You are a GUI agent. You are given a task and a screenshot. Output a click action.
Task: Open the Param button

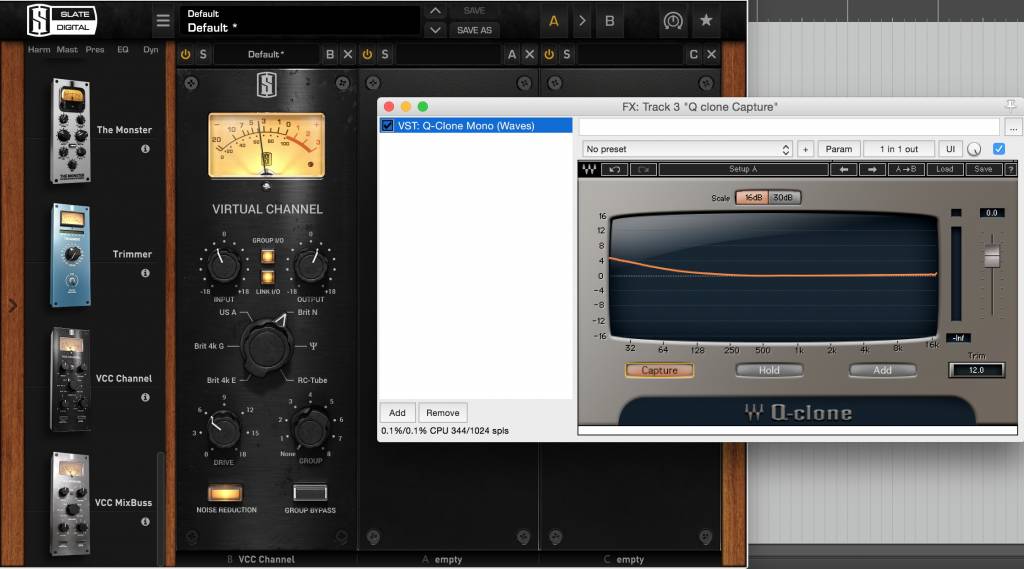(839, 149)
